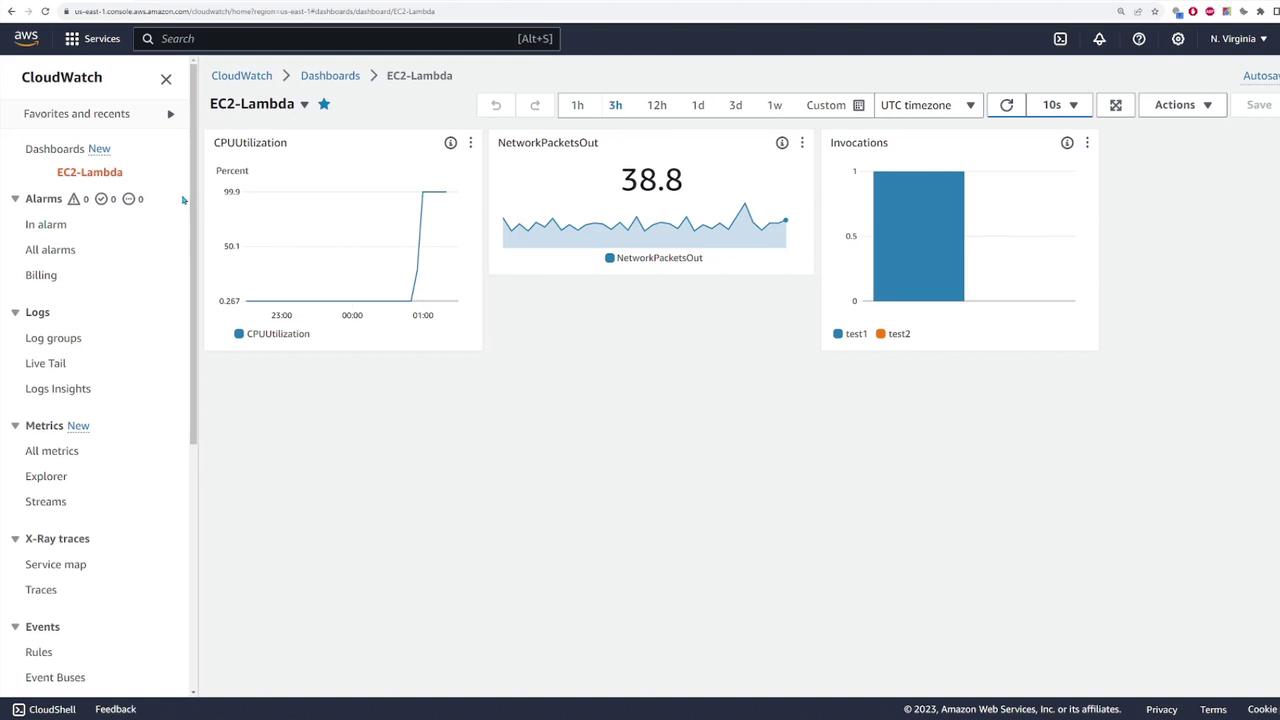Bookmark this page with the browser star
The width and height of the screenshot is (1280, 720).
(x=1155, y=11)
